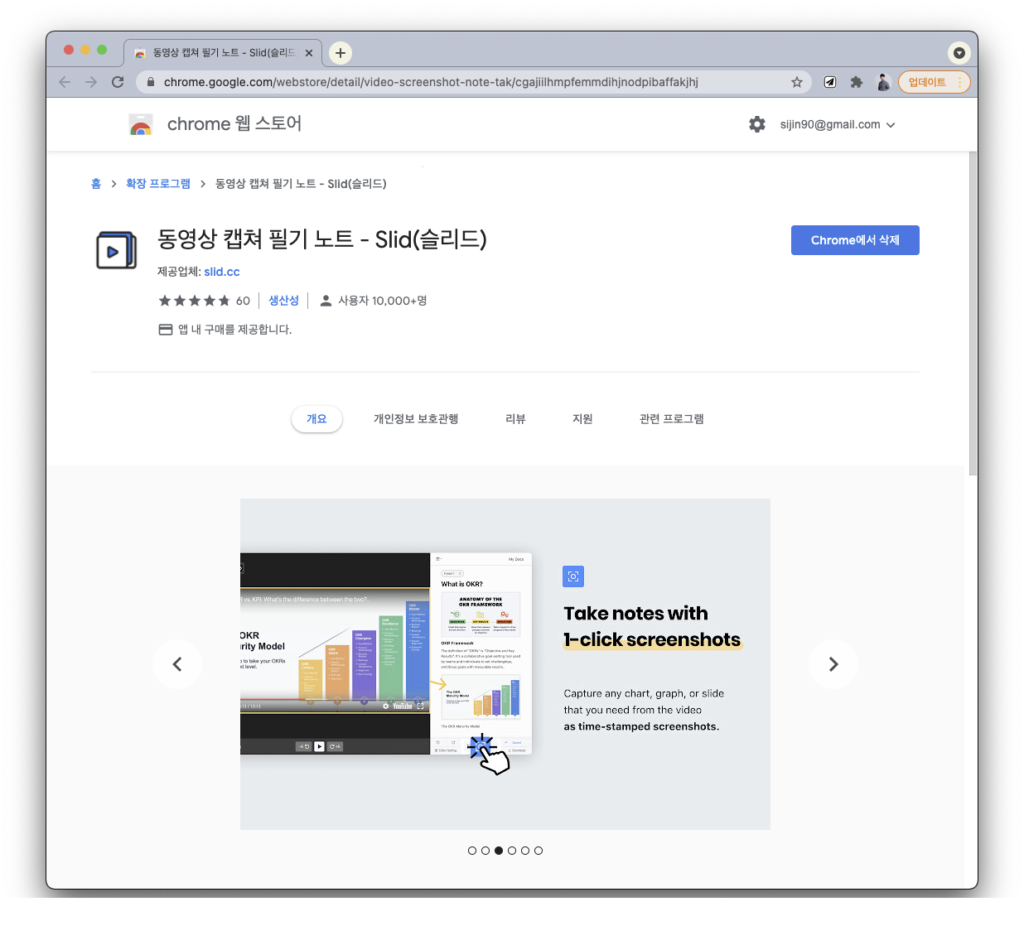Click the Chrome web store logo
Image resolution: width=1024 pixels, height=950 pixels.
(x=140, y=124)
